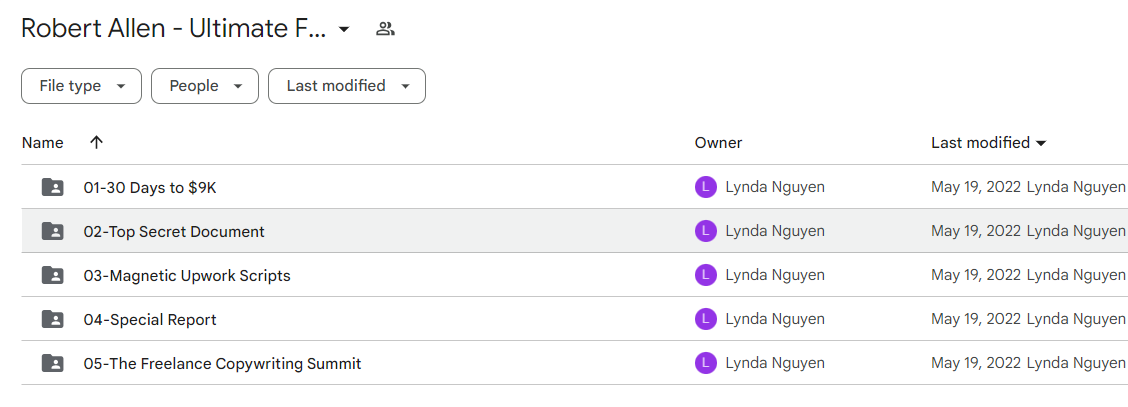Click the 05-The Freelance Copywriting Summit folder icon
Image resolution: width=1128 pixels, height=407 pixels.
(53, 364)
